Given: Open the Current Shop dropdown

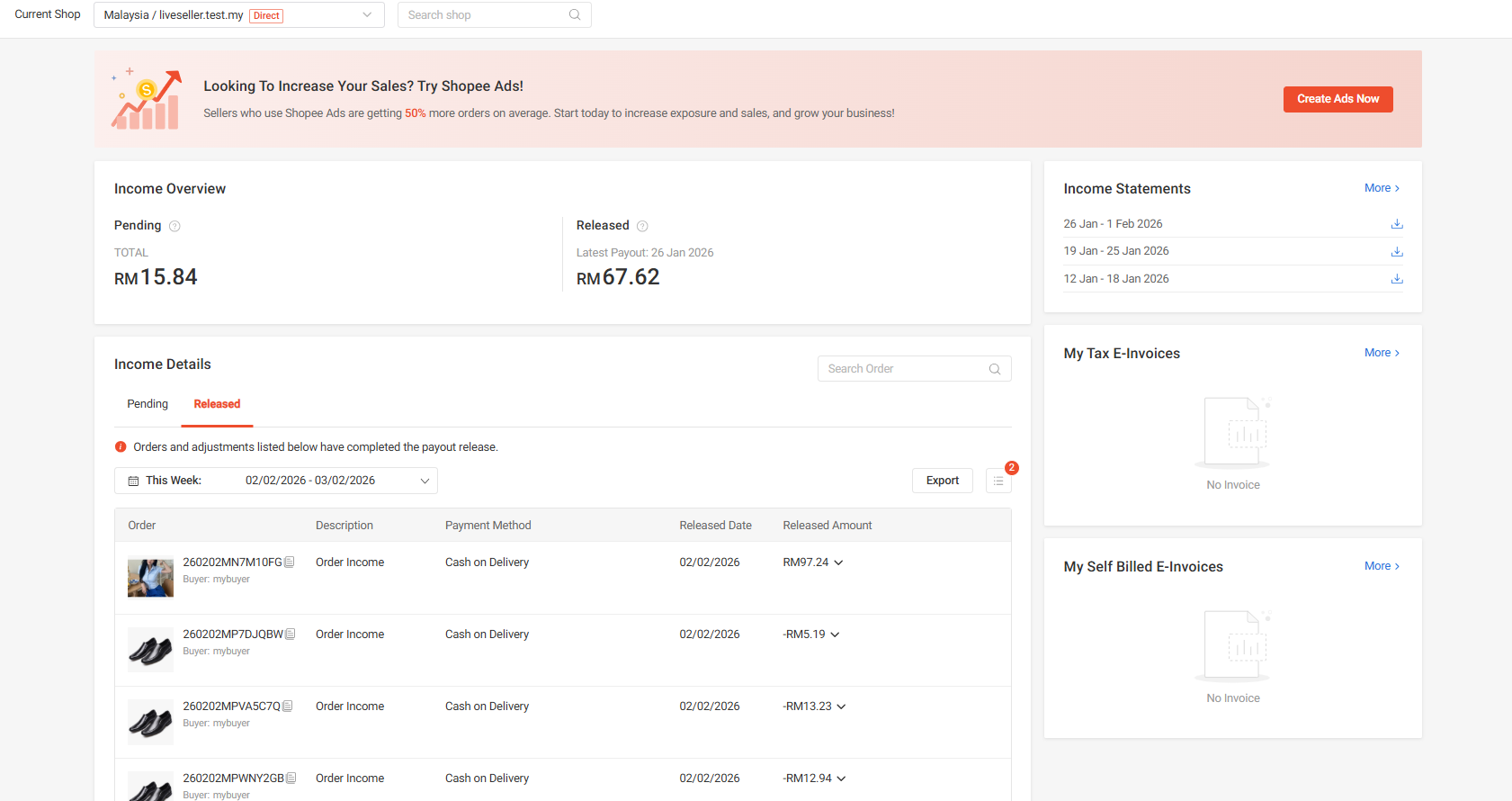Looking at the screenshot, I should pyautogui.click(x=238, y=15).
